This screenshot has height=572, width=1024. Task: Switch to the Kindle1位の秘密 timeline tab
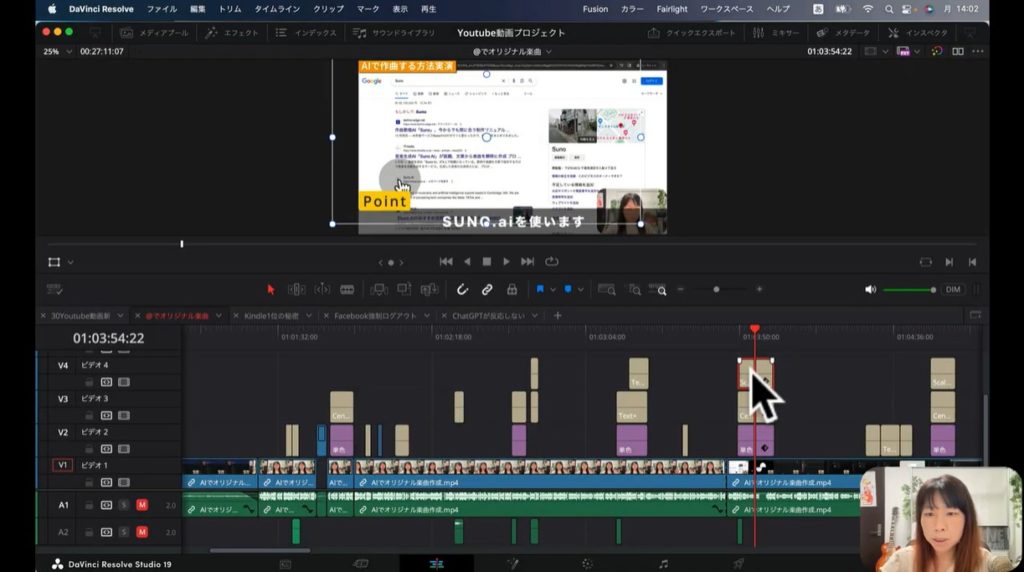(270, 316)
